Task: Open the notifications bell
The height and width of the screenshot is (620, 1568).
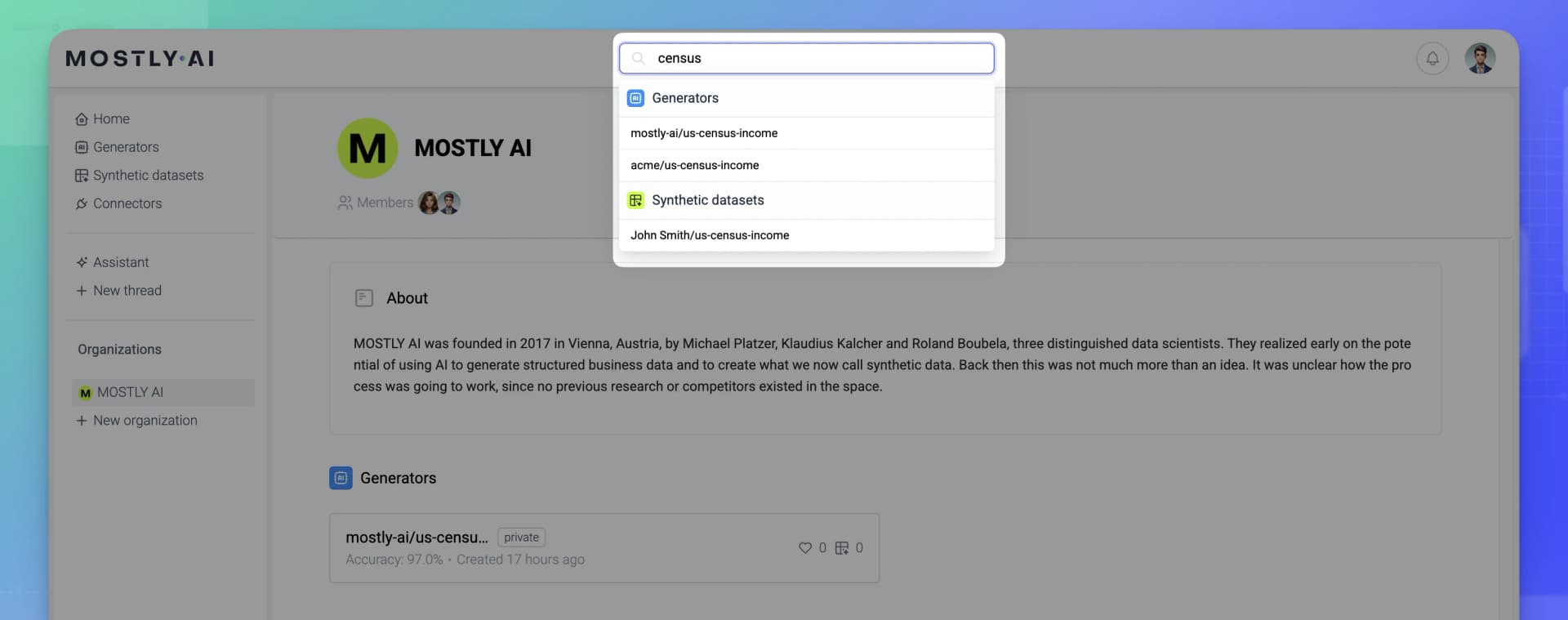Action: click(1432, 59)
